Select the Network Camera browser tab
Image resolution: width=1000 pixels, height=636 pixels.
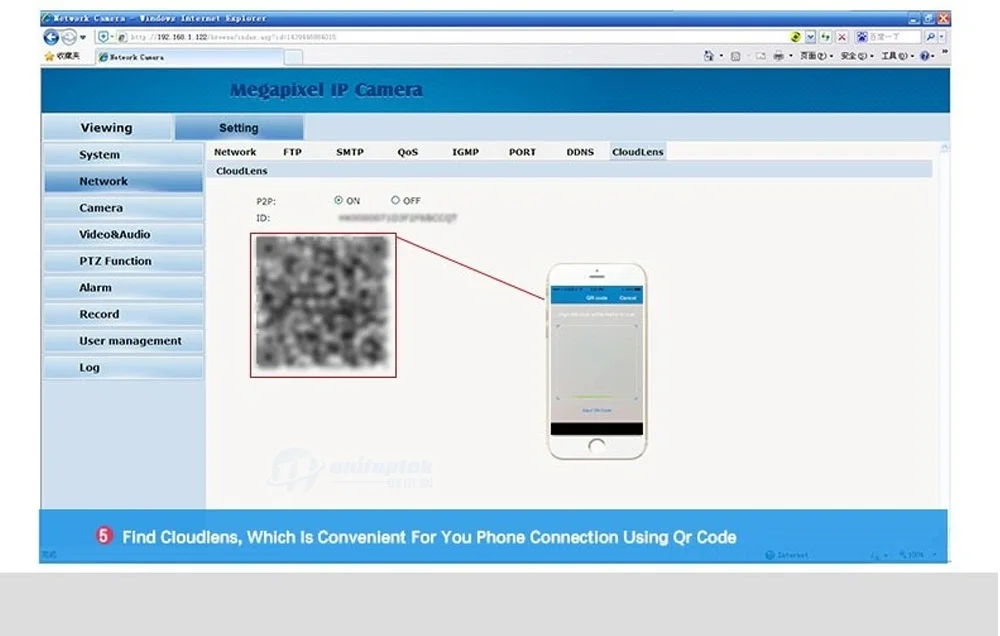pyautogui.click(x=189, y=57)
